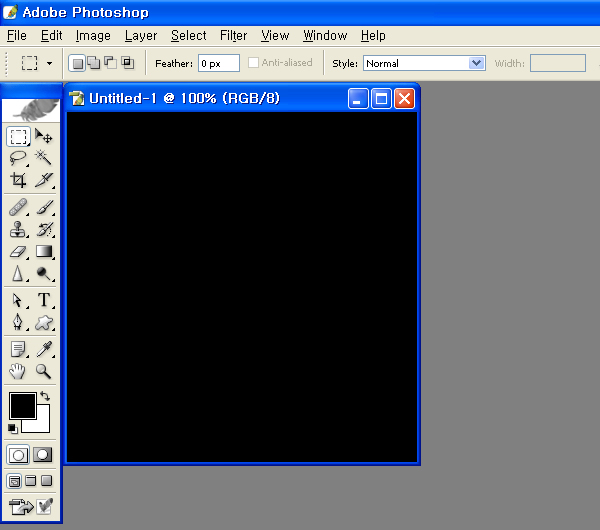
Task: Maximize the Untitled-1 document window
Action: (381, 99)
